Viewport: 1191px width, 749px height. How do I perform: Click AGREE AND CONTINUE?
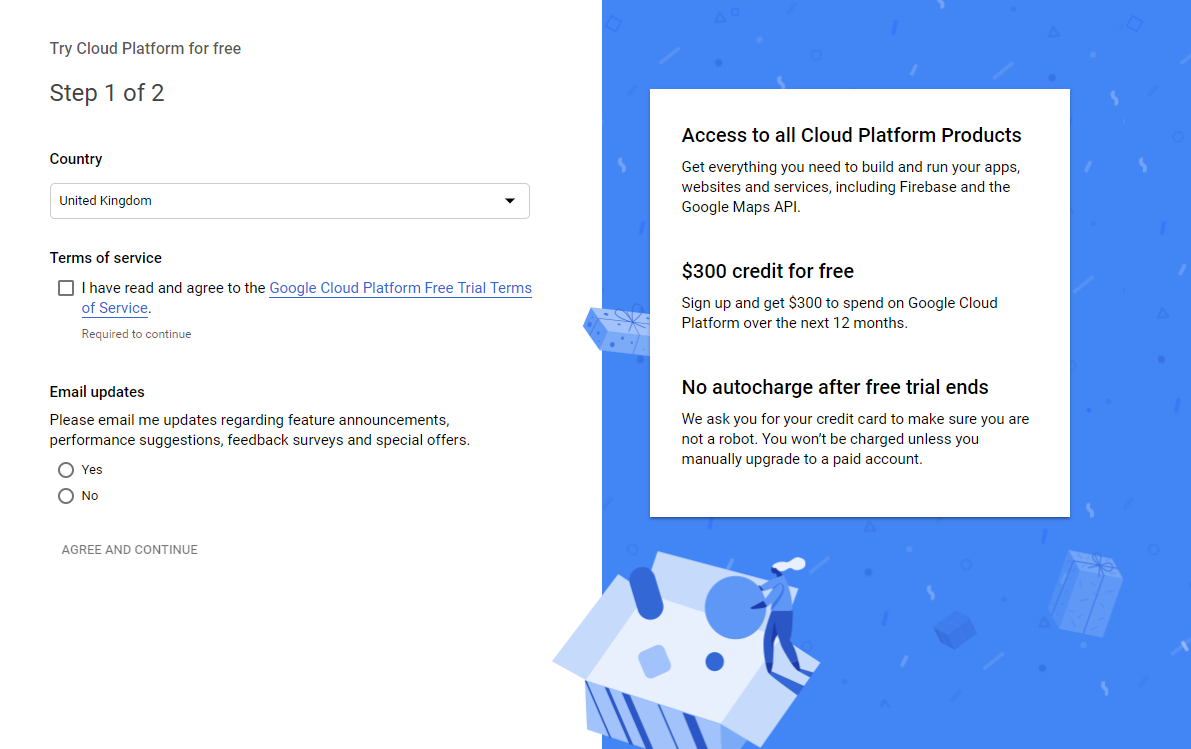point(129,549)
